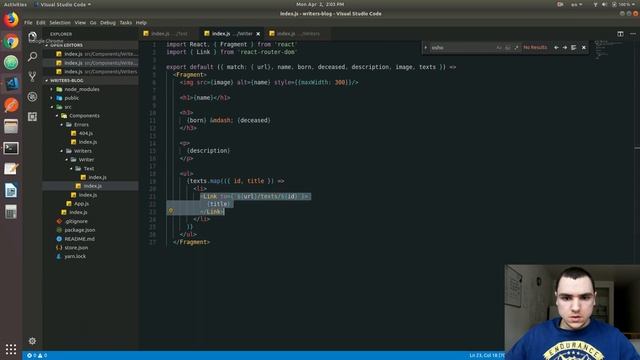
Task: Toggle Use Regular Expression in find widget
Action: (516, 48)
